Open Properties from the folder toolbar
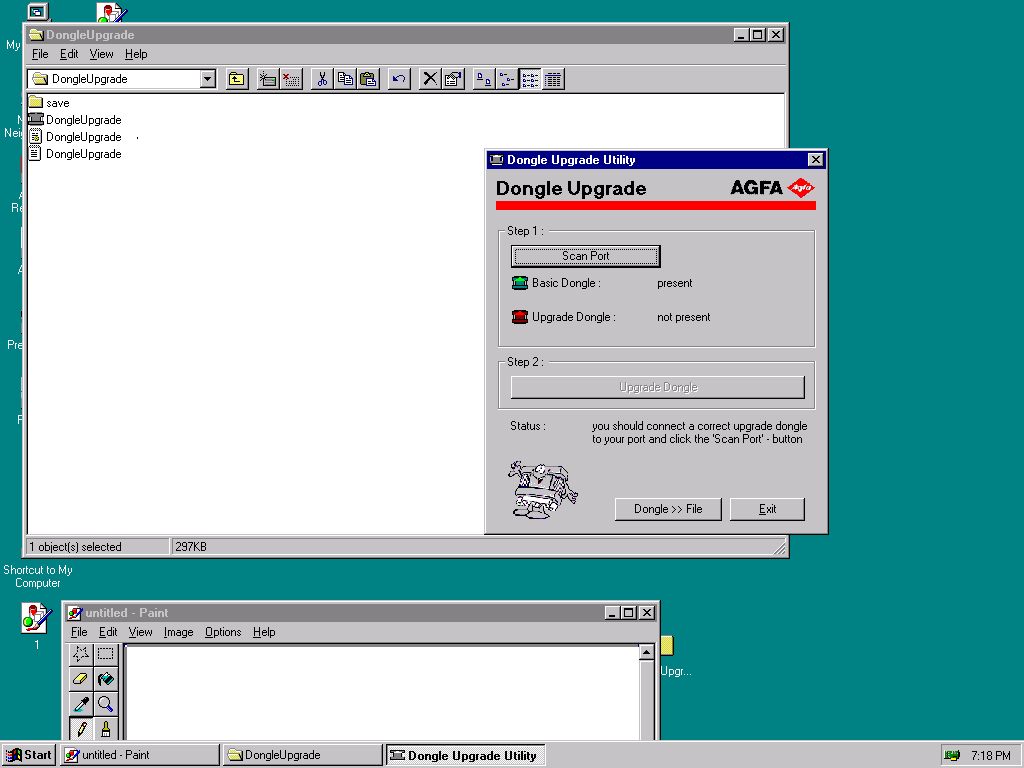Image resolution: width=1024 pixels, height=768 pixels. [x=453, y=79]
